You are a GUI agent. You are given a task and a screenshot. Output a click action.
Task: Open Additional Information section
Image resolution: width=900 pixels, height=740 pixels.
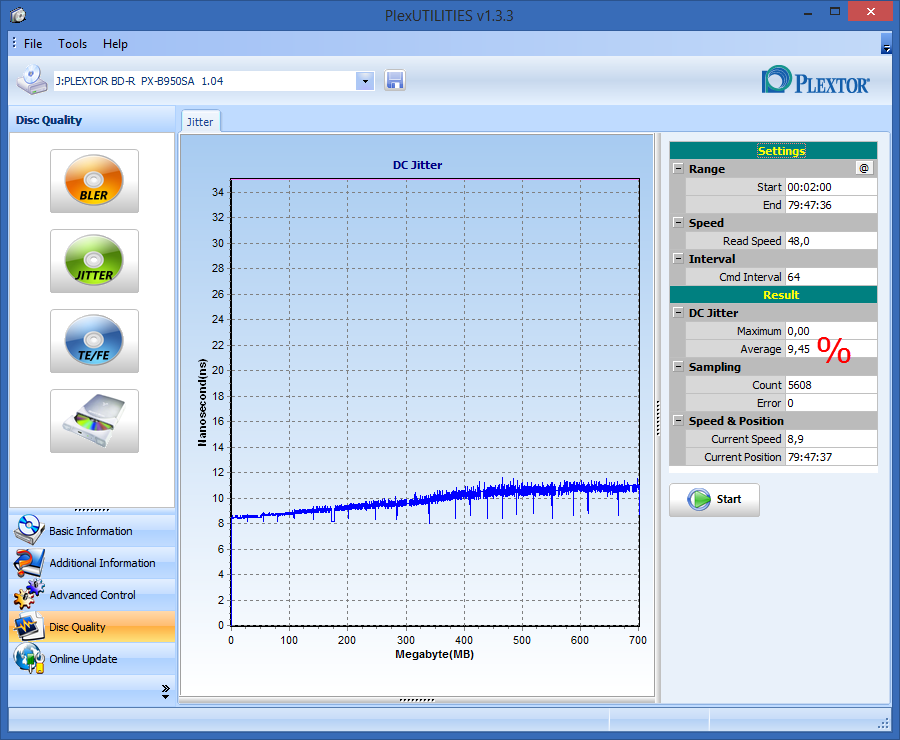point(92,563)
